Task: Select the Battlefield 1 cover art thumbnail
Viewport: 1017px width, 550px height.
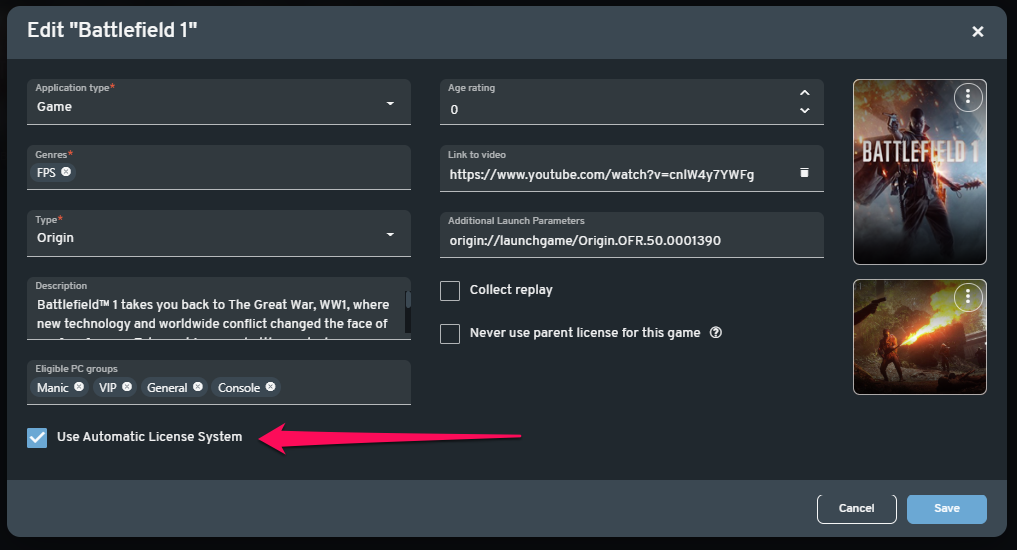Action: click(x=919, y=172)
